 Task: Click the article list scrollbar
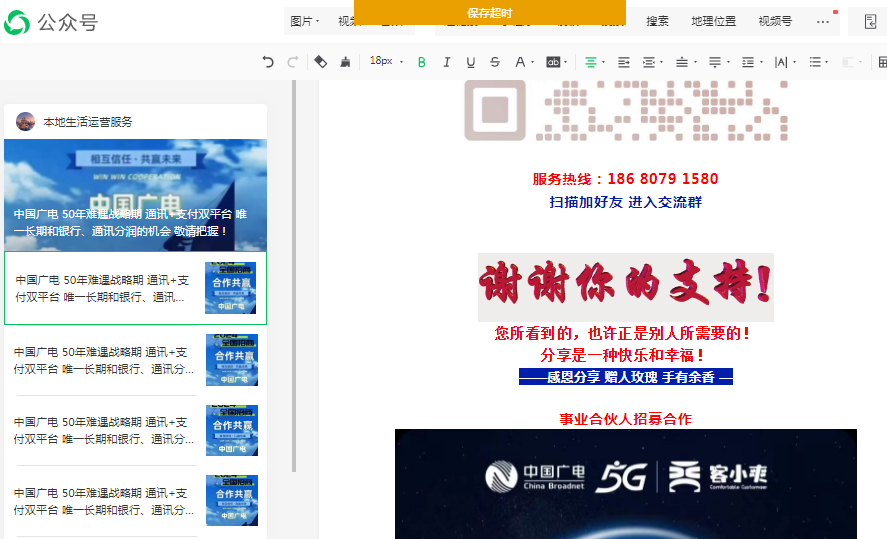tap(294, 276)
